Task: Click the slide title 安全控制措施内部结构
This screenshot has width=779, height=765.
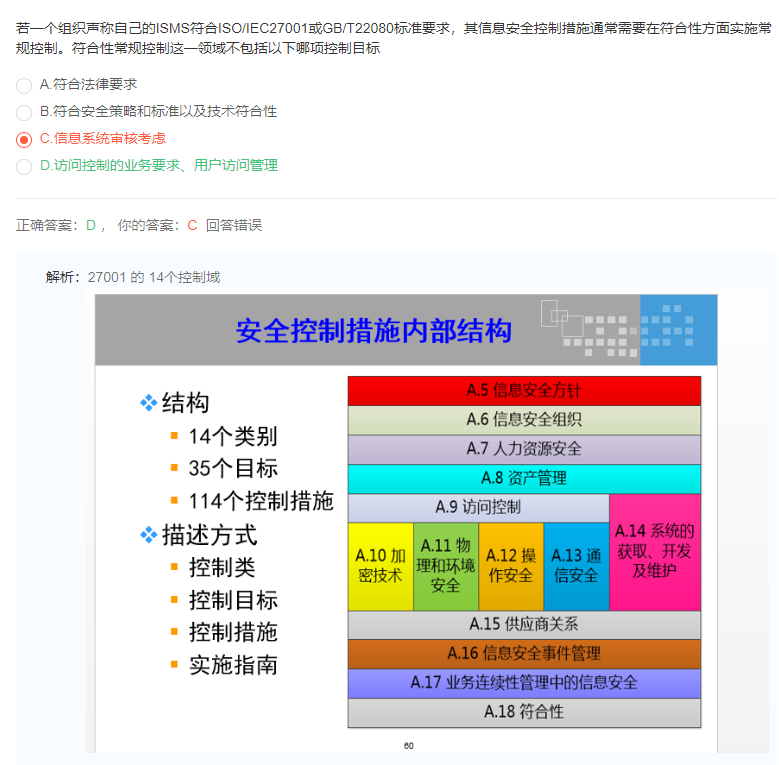Action: click(373, 331)
